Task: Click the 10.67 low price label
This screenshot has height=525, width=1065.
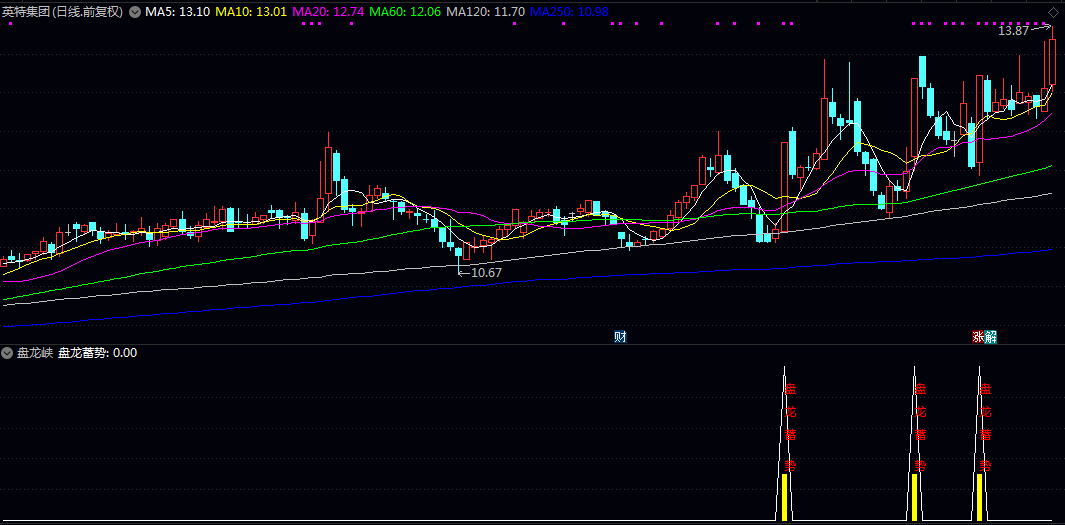Action: point(486,272)
